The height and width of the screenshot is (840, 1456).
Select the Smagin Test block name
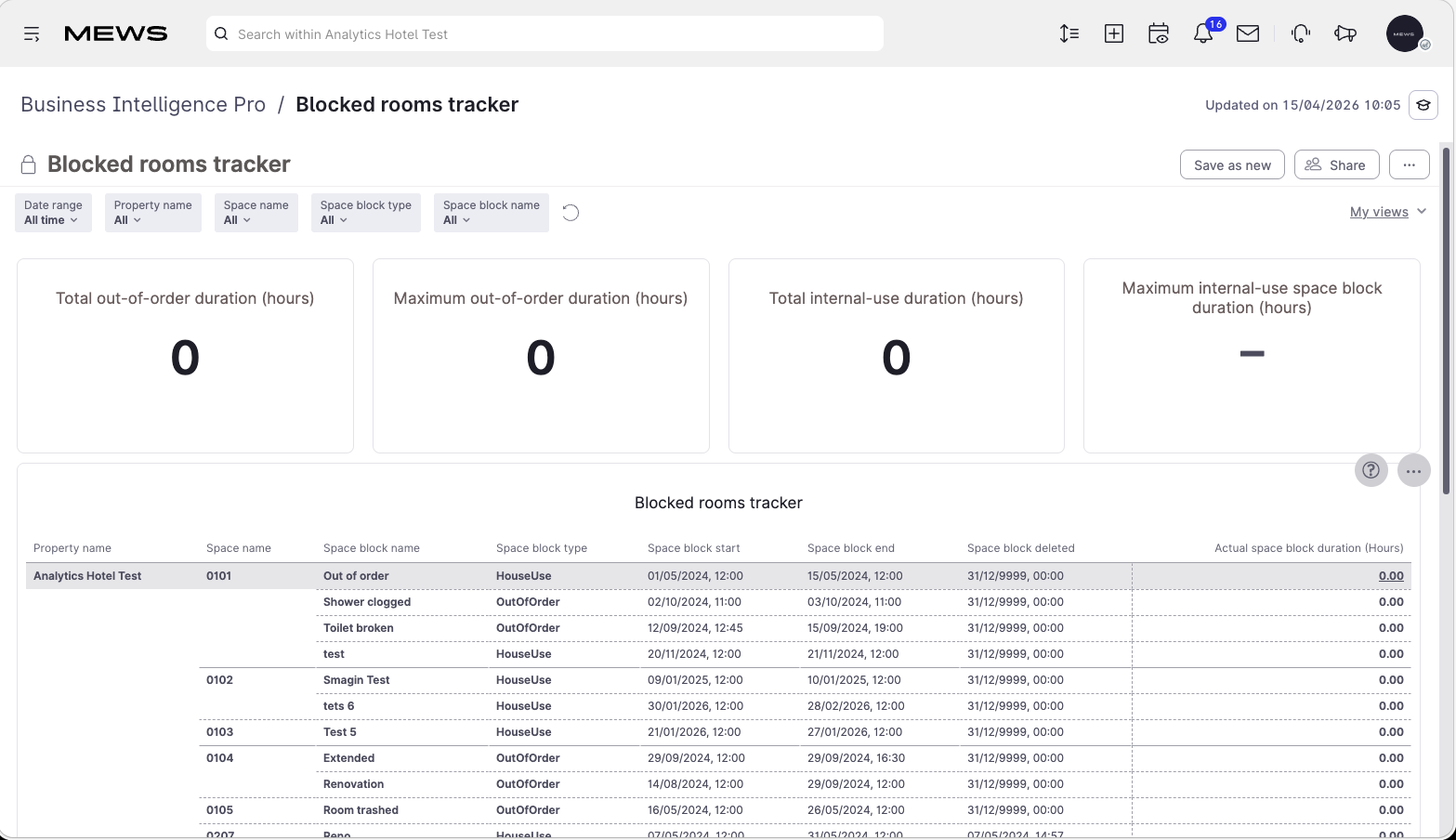[x=357, y=680]
